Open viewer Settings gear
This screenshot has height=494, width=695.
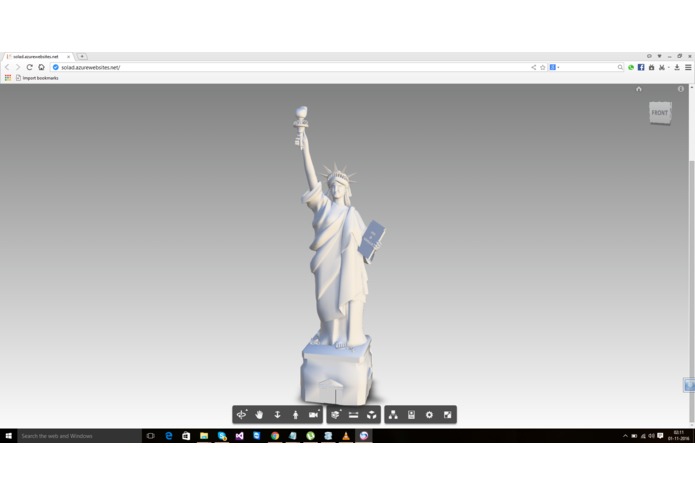(429, 415)
